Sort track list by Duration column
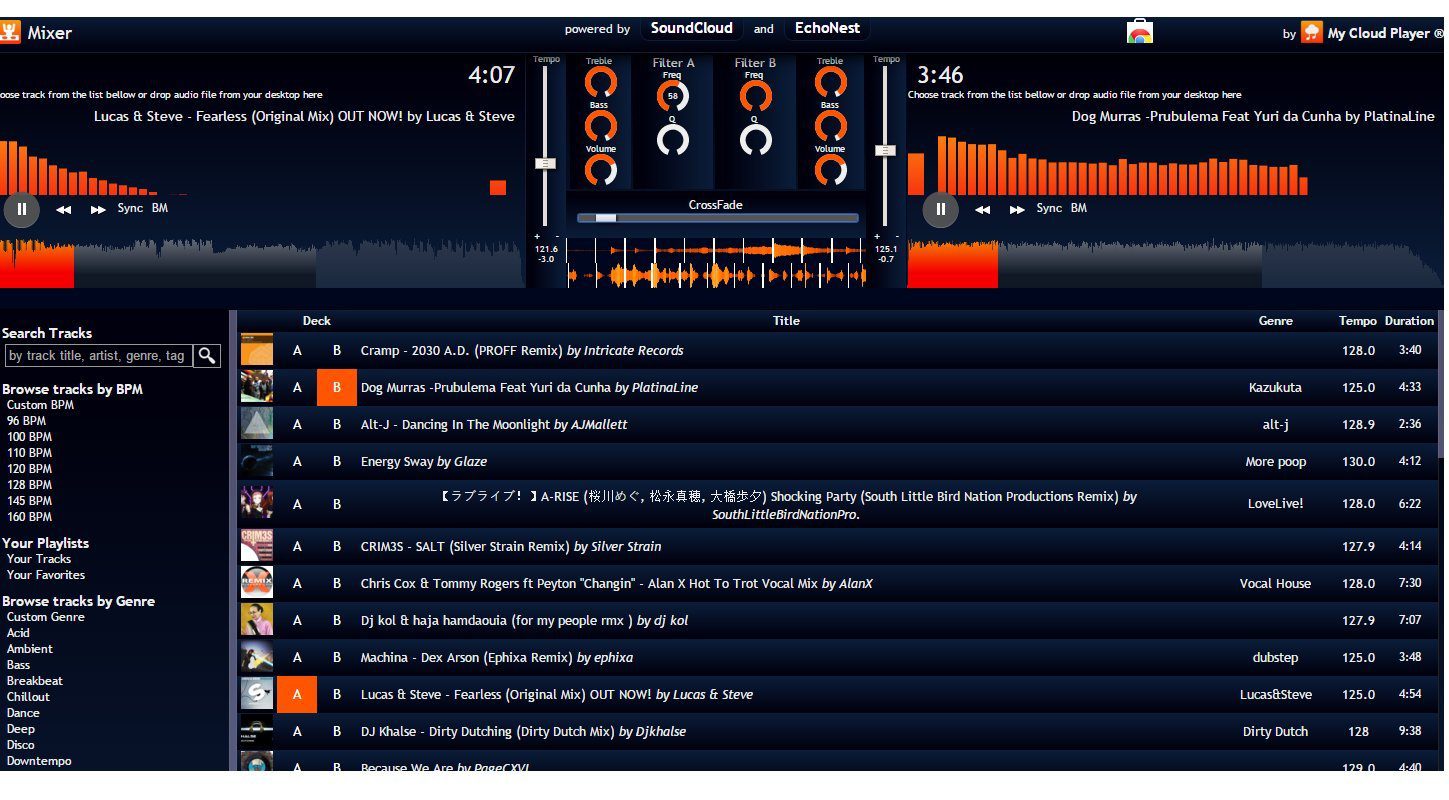1449x800 pixels. 1409,321
